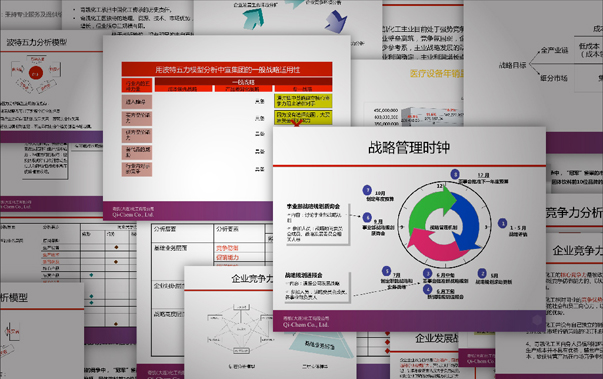The image size is (603, 379).
Task: Select the numbered circle 2 beside 5月
Action: pyautogui.click(x=482, y=273)
